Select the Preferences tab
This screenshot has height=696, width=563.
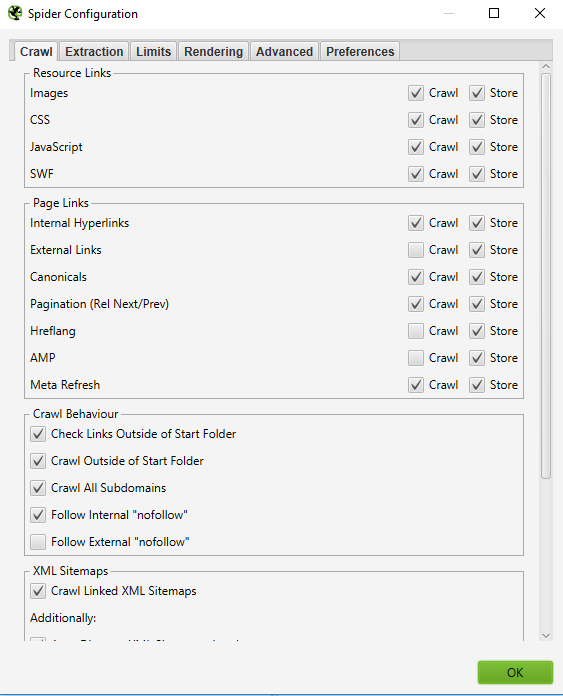[360, 51]
